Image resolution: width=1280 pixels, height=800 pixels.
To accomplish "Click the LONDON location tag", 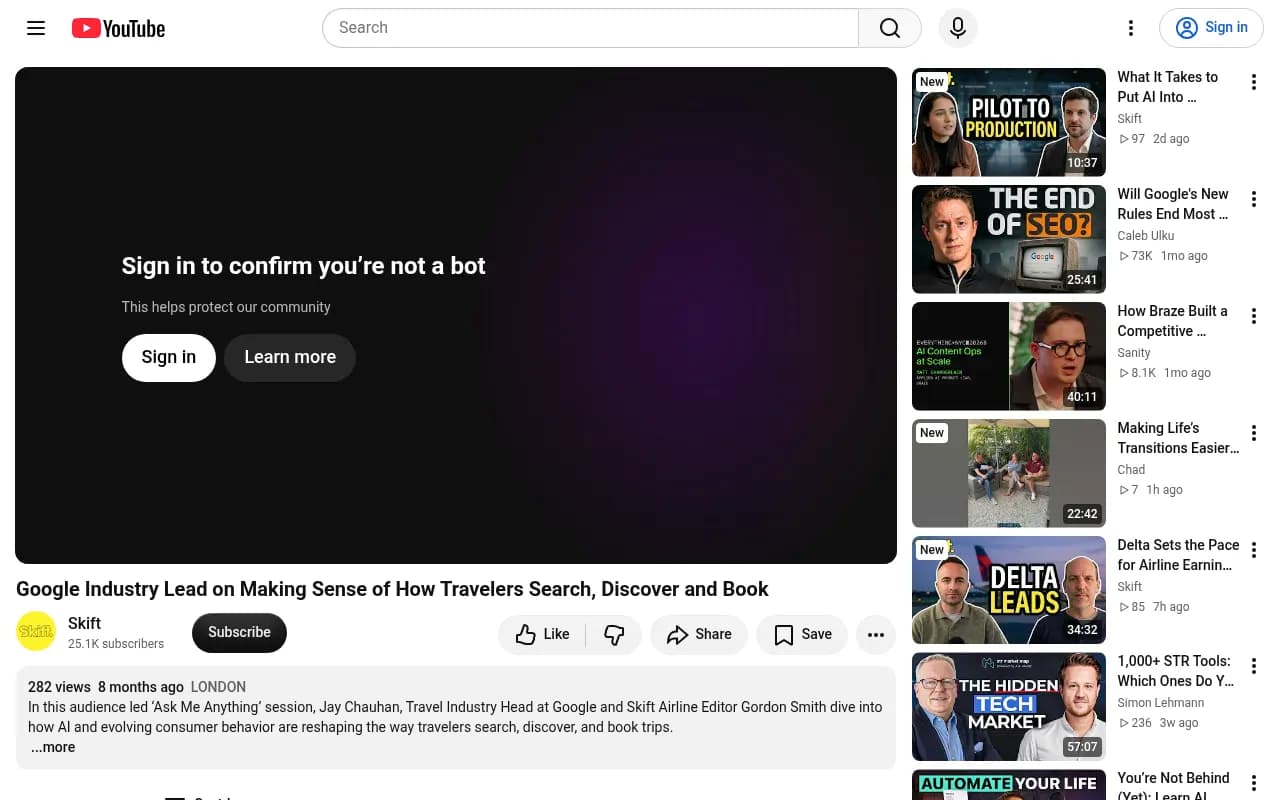I will click(x=218, y=687).
